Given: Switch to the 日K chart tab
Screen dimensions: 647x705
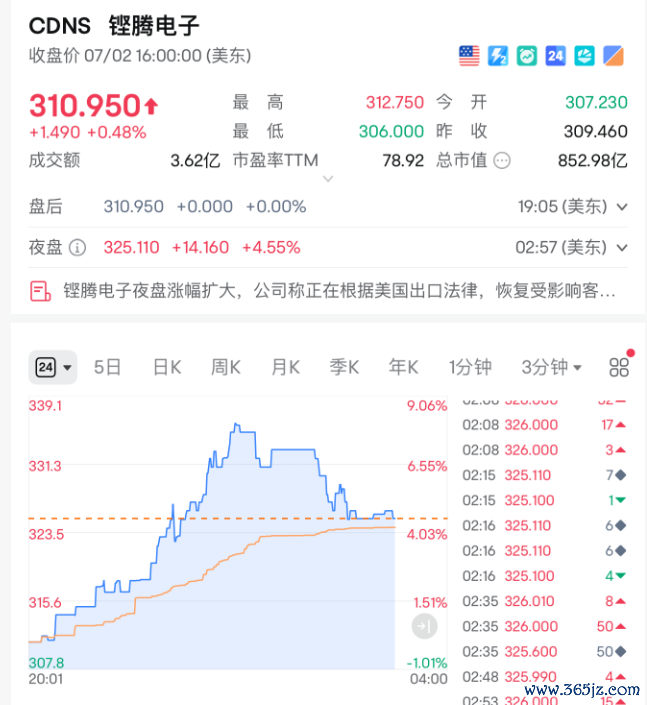Looking at the screenshot, I should (x=167, y=367).
